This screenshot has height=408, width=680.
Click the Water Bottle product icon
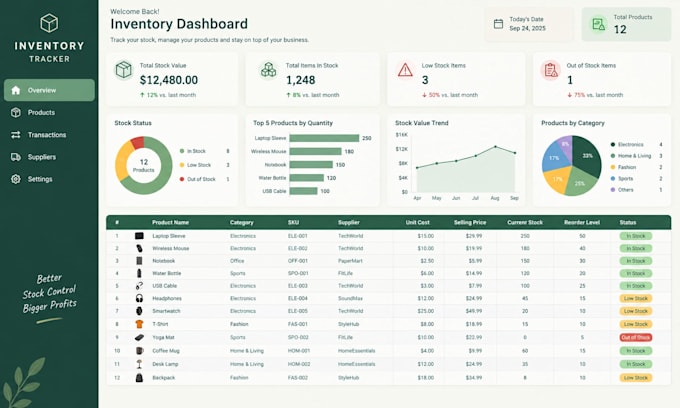coord(139,273)
